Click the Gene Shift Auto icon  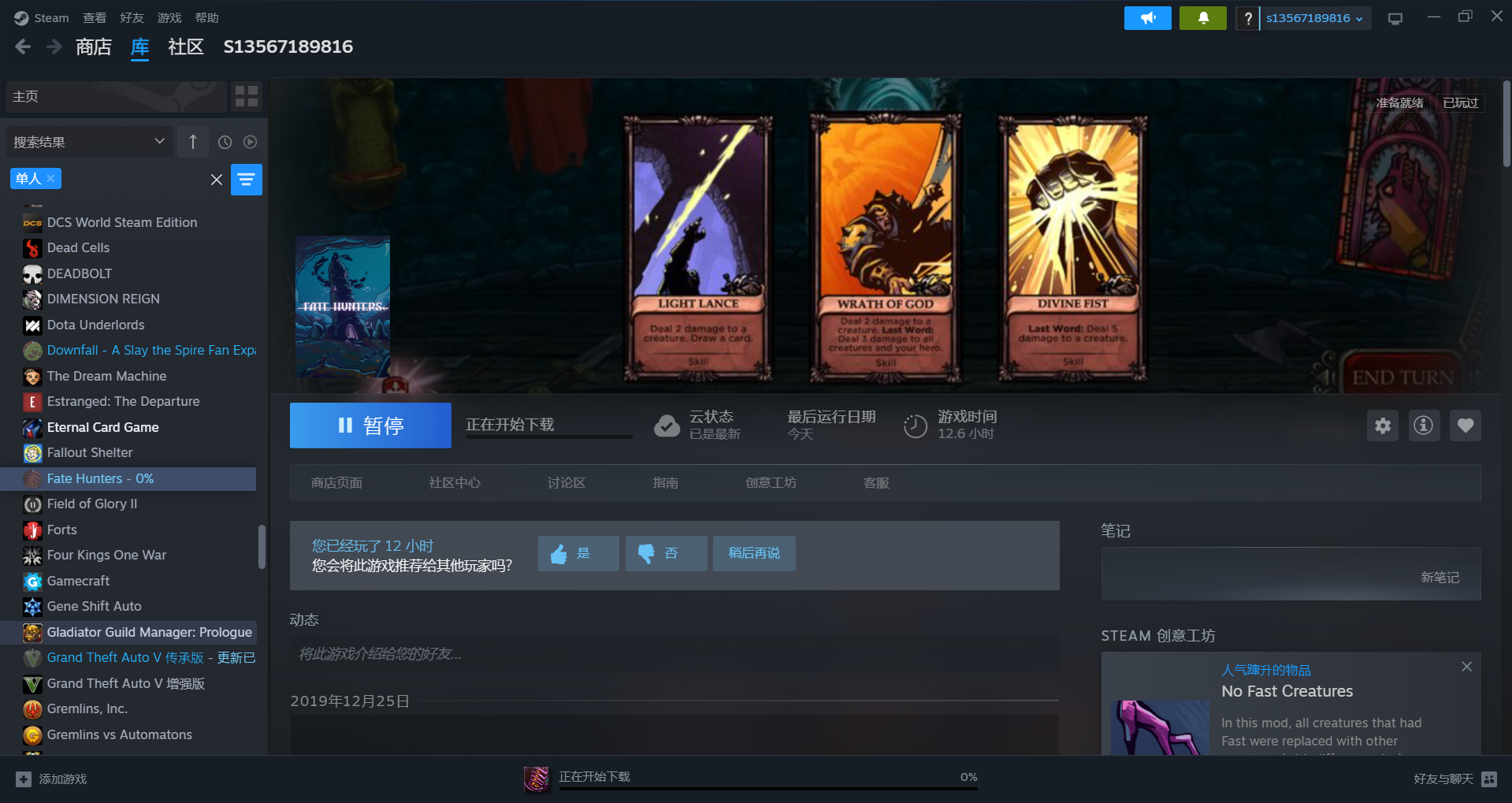point(32,607)
